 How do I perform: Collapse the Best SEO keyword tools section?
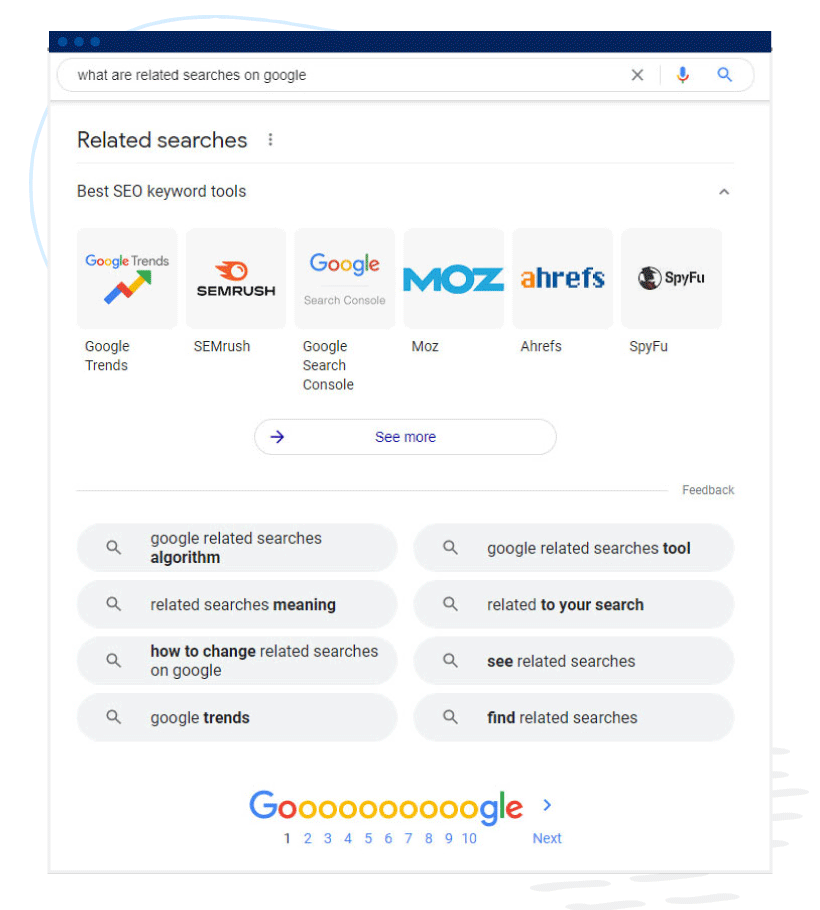coord(724,192)
